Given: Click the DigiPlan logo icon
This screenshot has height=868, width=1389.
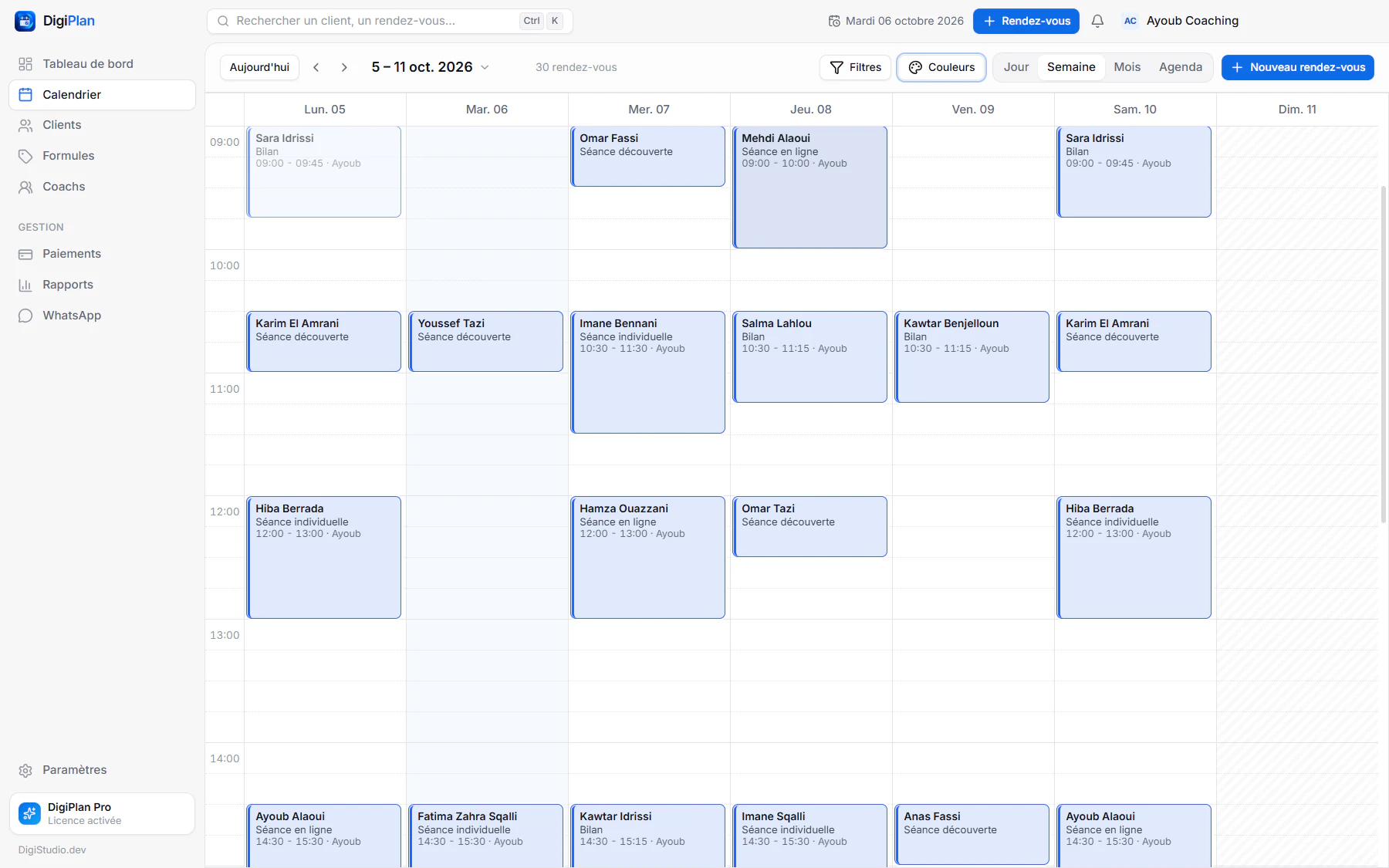Looking at the screenshot, I should [25, 21].
